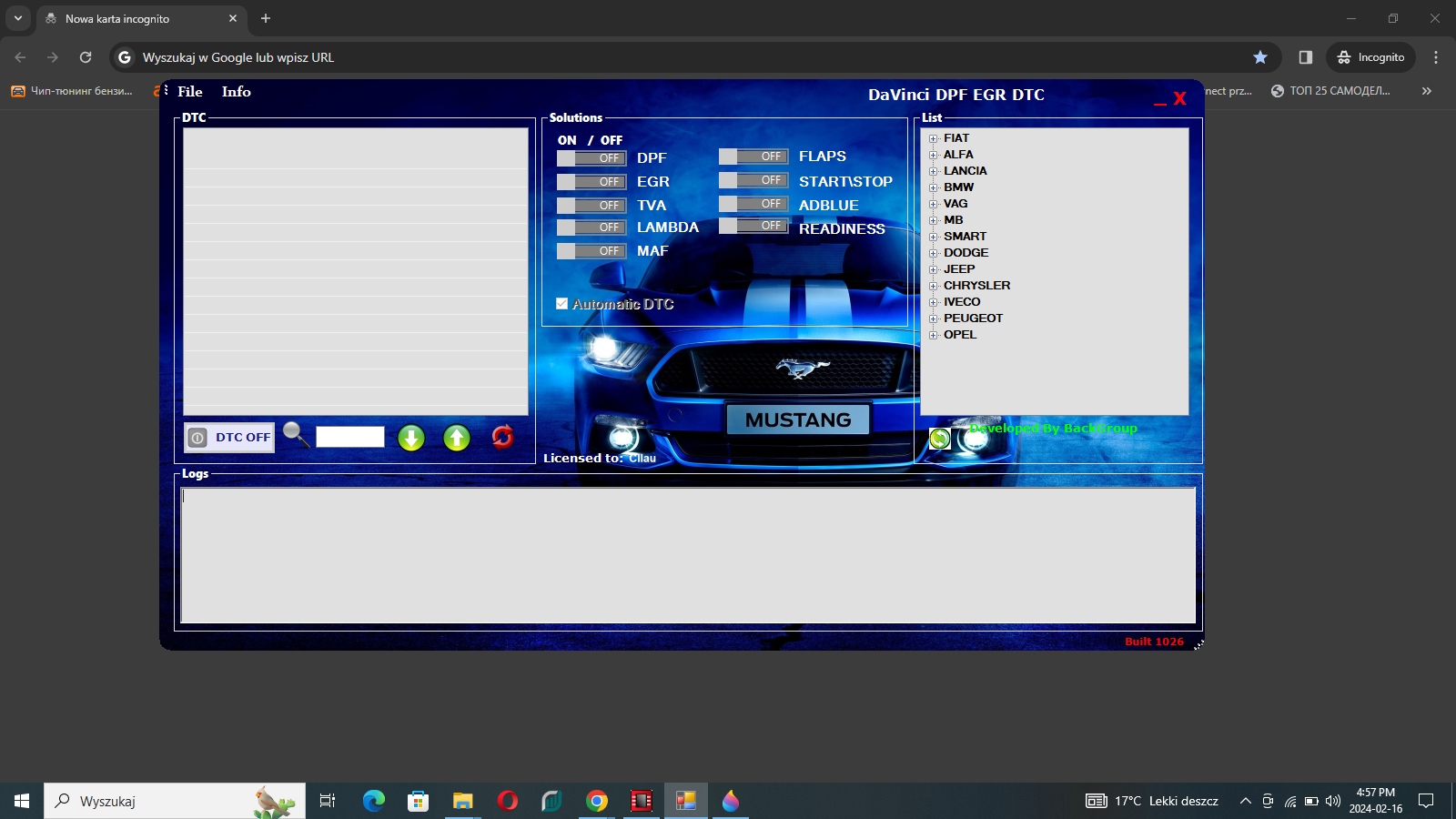This screenshot has width=1456, height=819.
Task: Toggle the DPF solution switch
Action: 591,158
